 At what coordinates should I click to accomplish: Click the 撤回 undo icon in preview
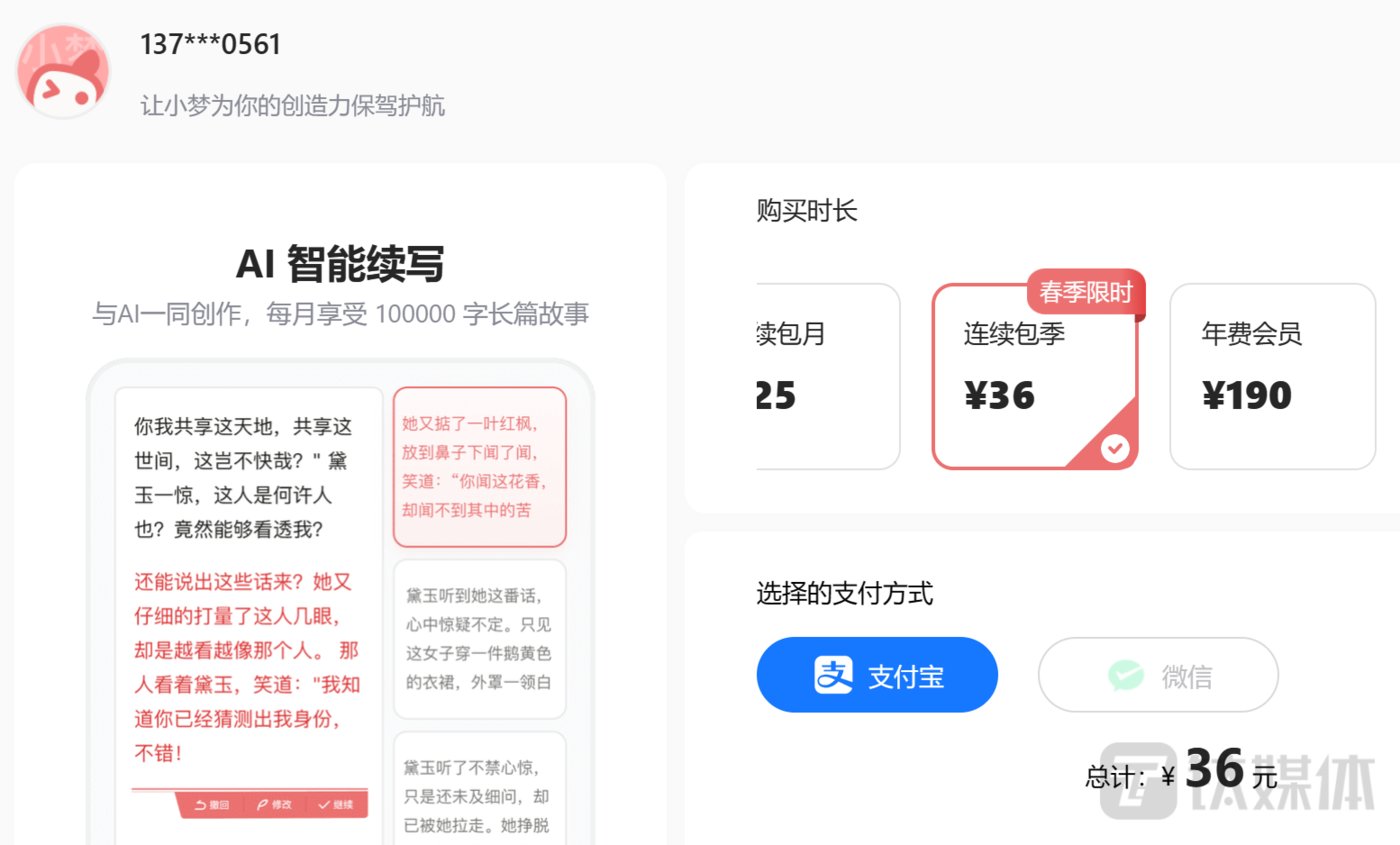pyautogui.click(x=201, y=805)
